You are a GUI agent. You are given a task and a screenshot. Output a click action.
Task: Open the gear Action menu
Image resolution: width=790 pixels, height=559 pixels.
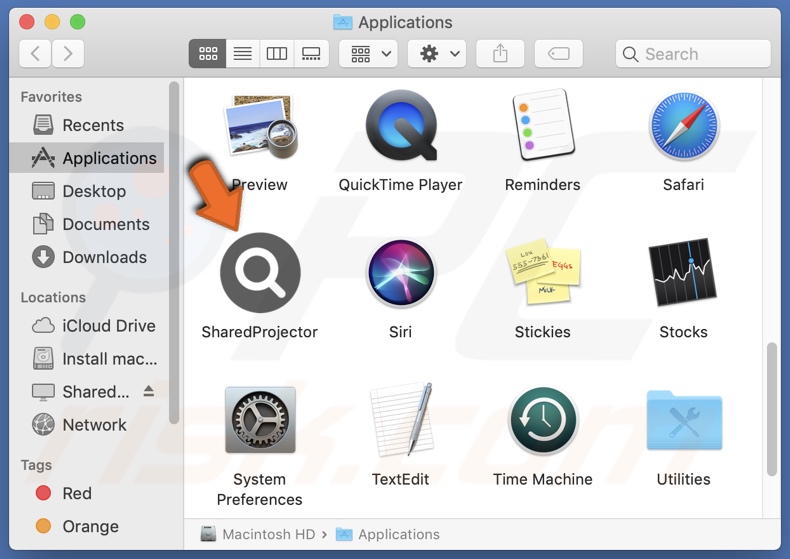click(x=437, y=53)
